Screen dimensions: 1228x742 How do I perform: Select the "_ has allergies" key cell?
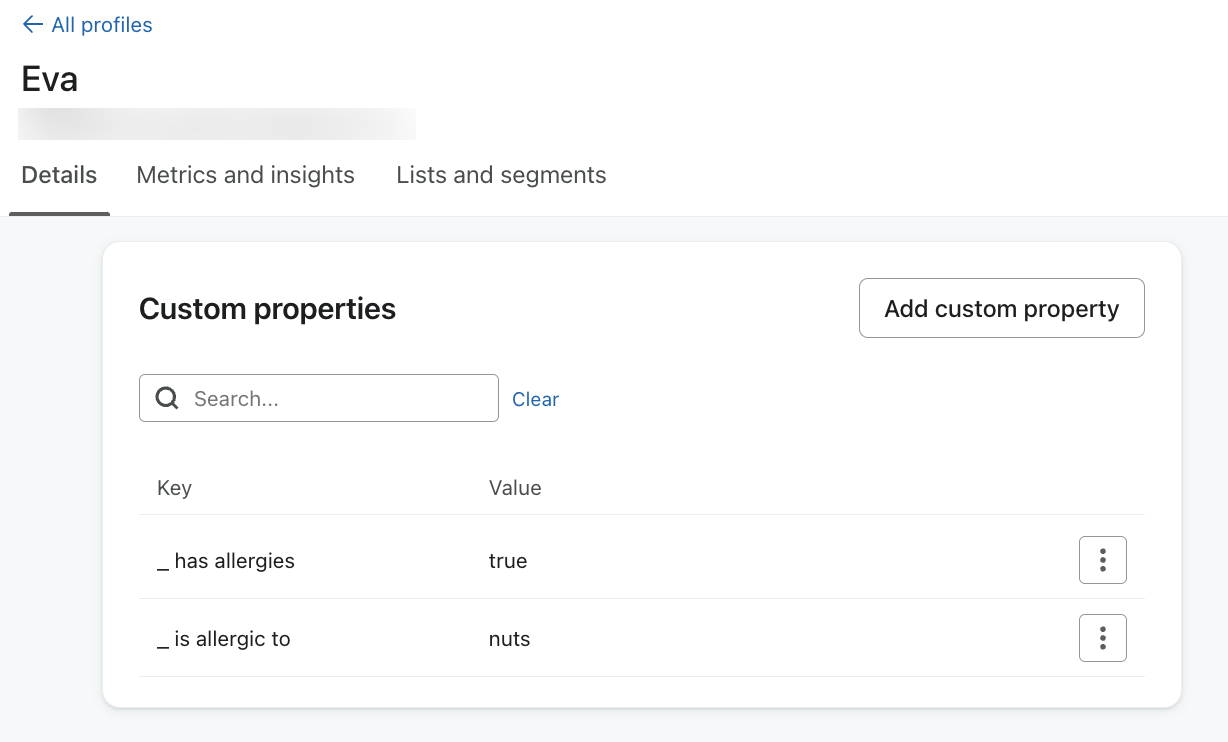(226, 561)
